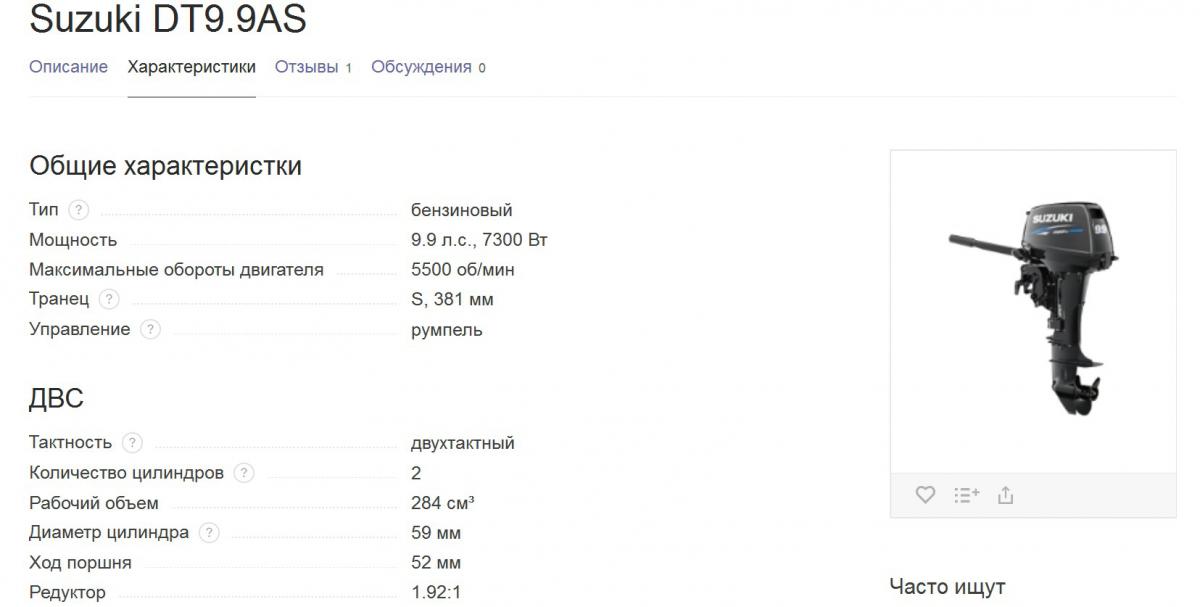The height and width of the screenshot is (607, 1200).
Task: Open the Диаметр цилиндра help icon
Action: click(209, 533)
